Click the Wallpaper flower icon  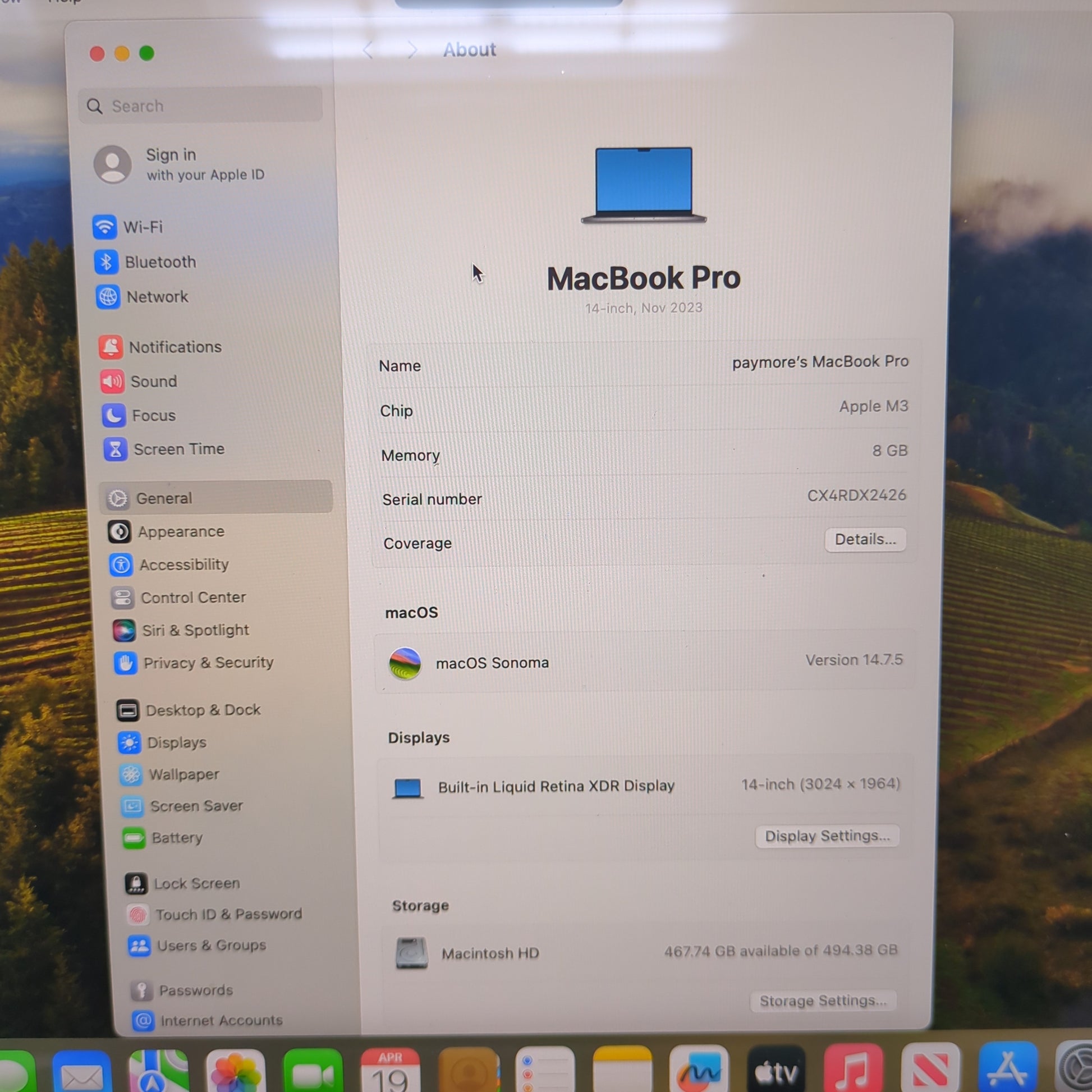(131, 775)
